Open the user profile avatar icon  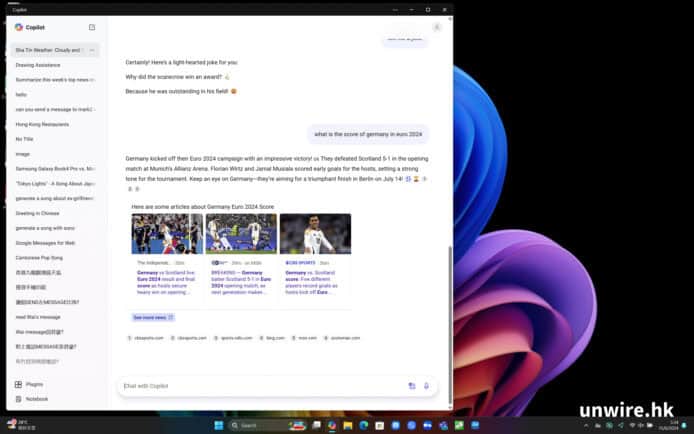[437, 27]
